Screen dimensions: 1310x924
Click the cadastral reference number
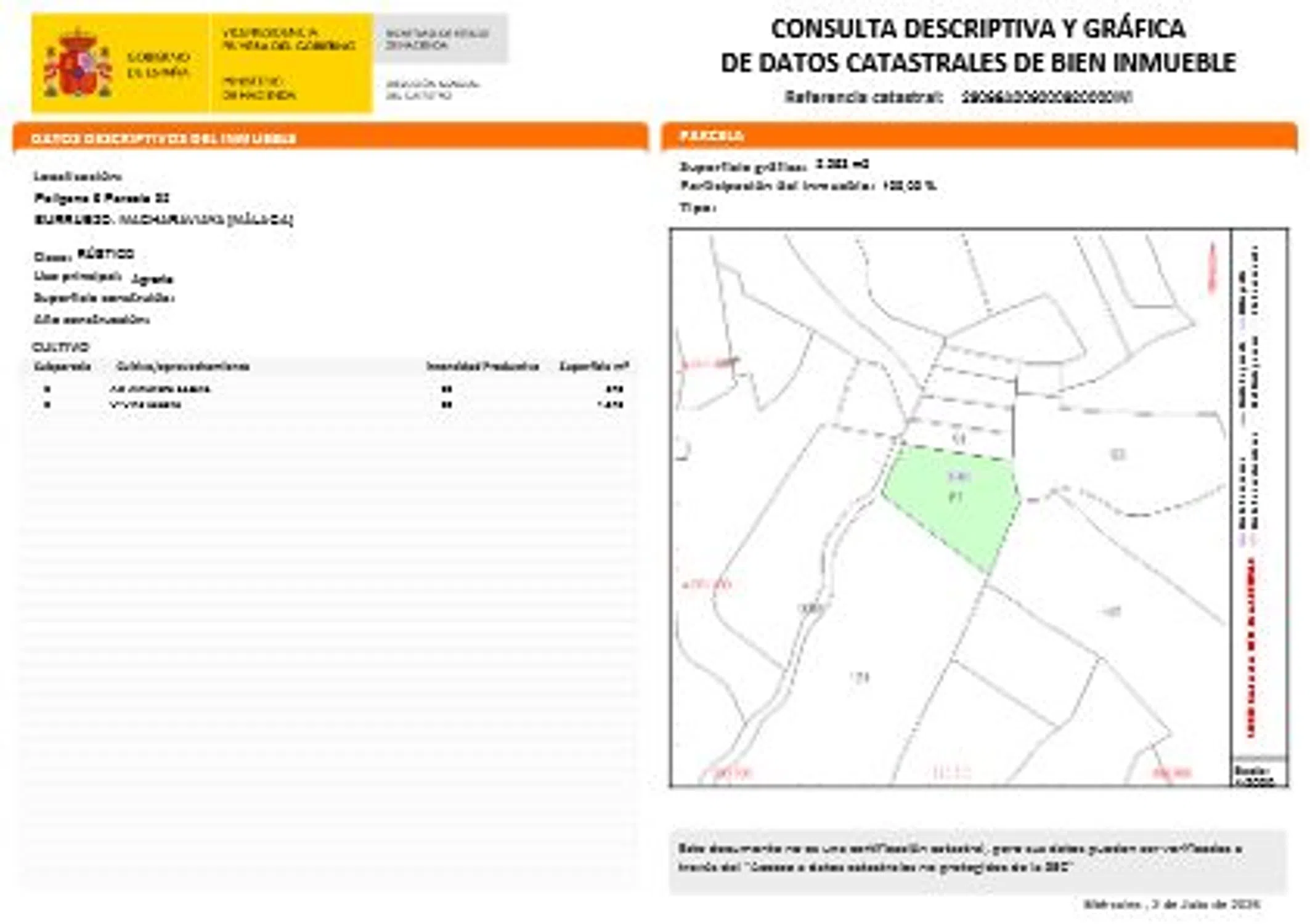tap(1046, 97)
